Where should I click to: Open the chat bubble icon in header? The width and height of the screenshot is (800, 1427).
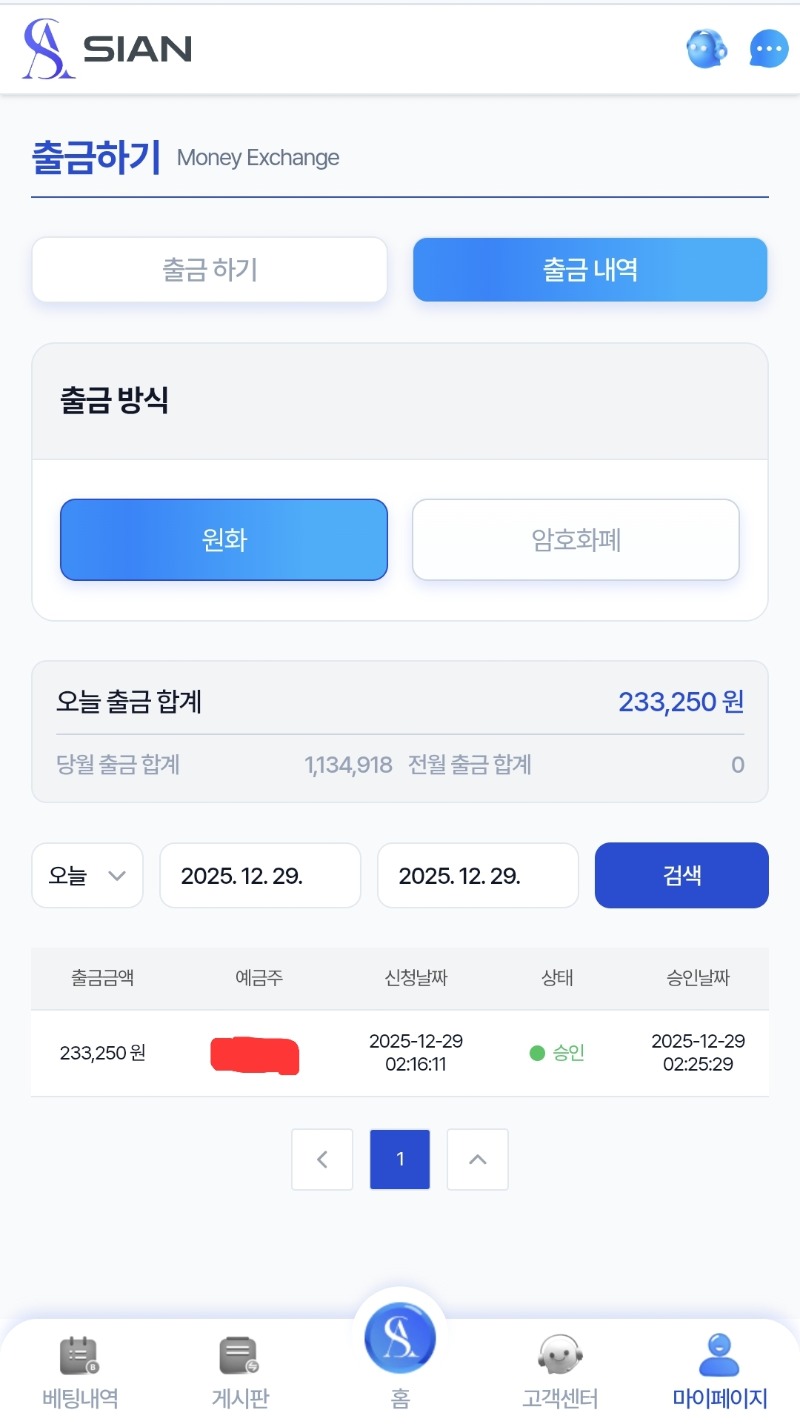pyautogui.click(x=769, y=48)
